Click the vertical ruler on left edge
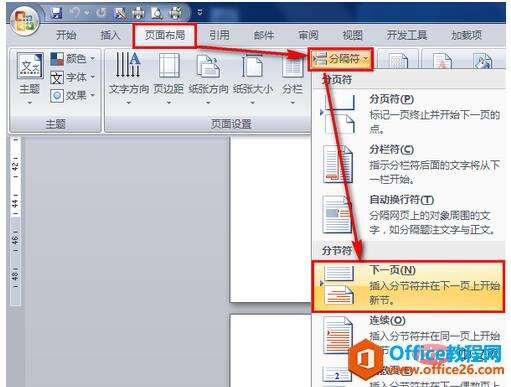The height and width of the screenshot is (387, 511). (15, 220)
